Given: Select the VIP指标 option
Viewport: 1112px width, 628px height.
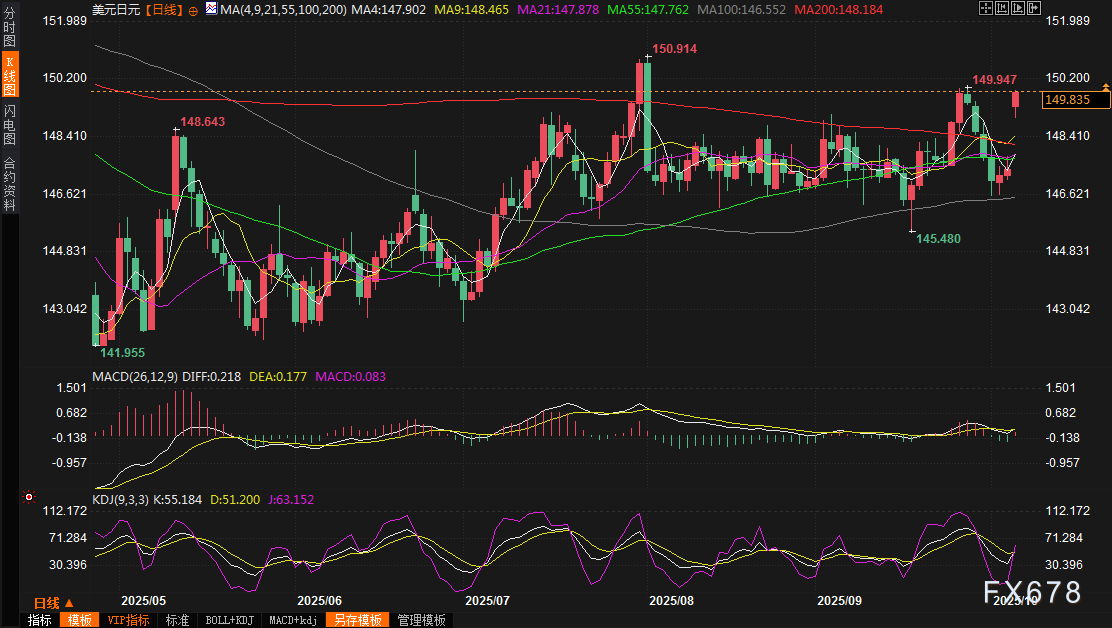Looking at the screenshot, I should click(129, 620).
